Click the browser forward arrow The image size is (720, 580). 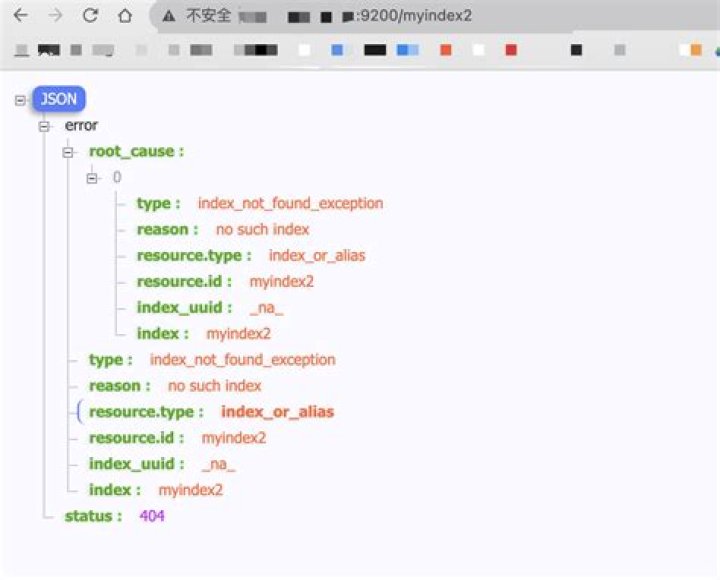(x=55, y=16)
